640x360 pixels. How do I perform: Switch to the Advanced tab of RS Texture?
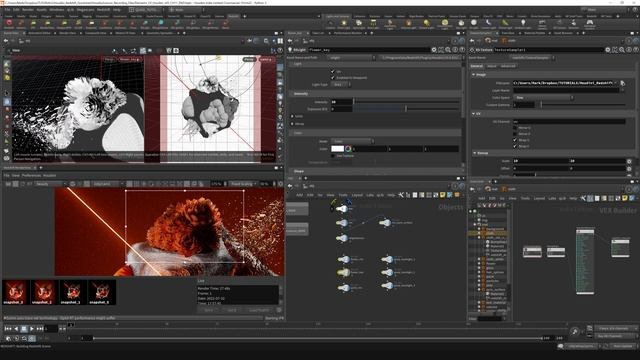[508, 66]
